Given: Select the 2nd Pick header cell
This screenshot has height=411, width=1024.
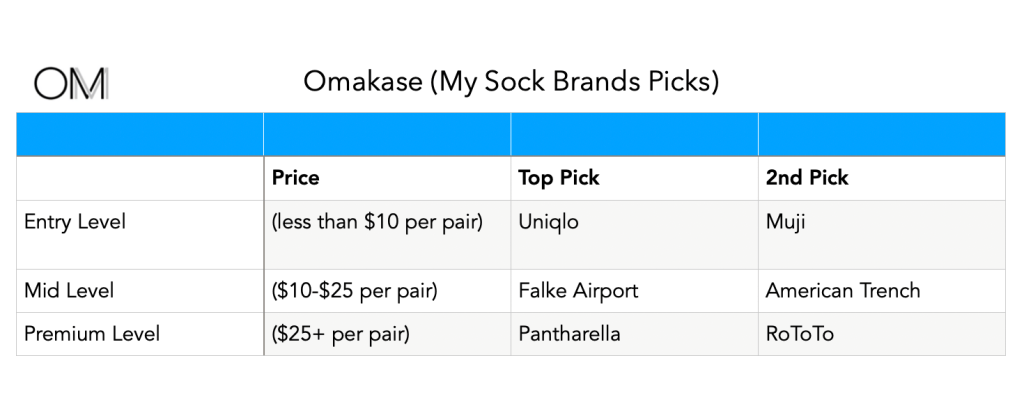Looking at the screenshot, I should [806, 178].
